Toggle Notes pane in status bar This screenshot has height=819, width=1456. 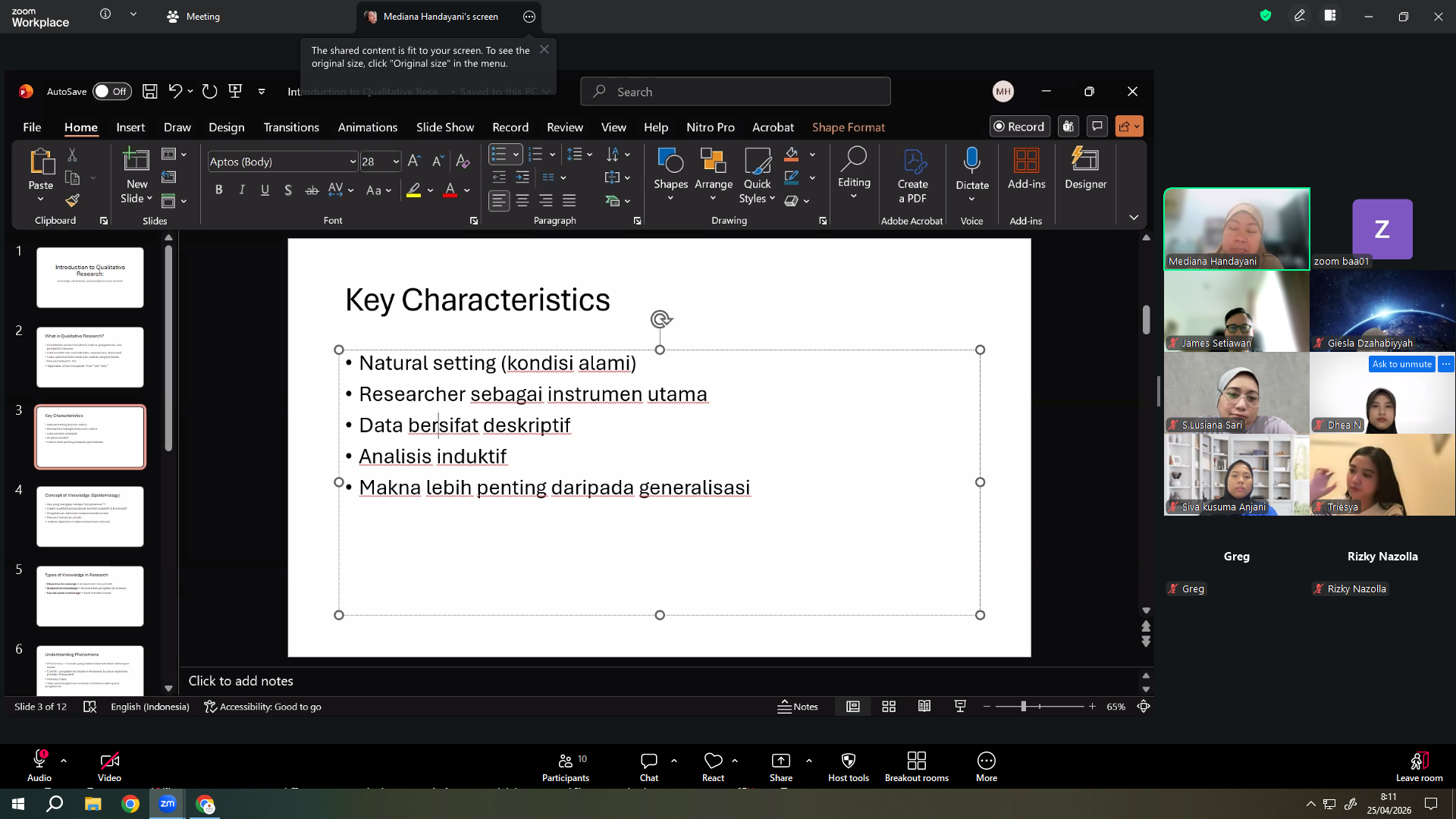pyautogui.click(x=798, y=707)
